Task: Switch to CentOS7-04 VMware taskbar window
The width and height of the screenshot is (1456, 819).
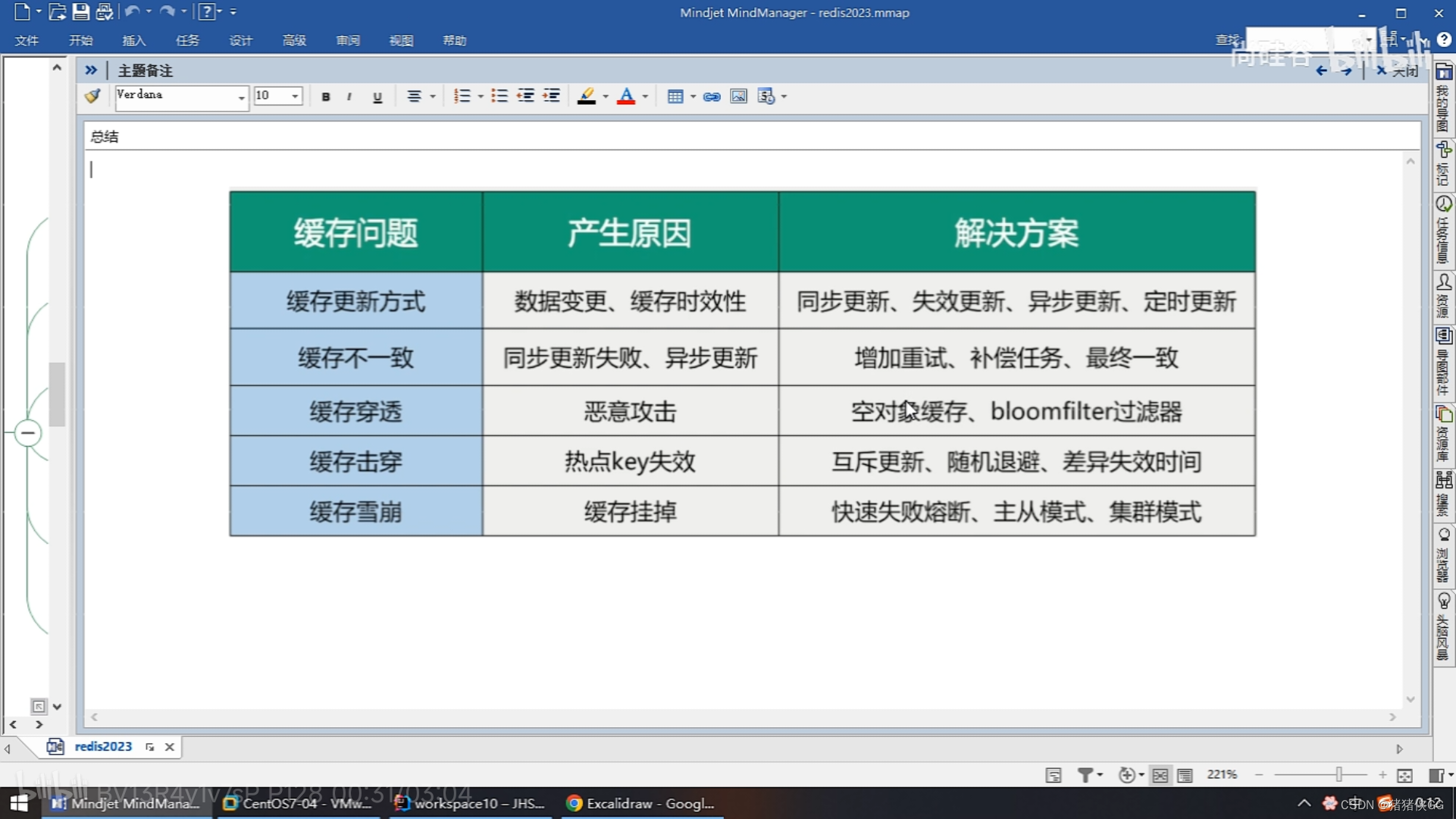Action: tap(299, 803)
